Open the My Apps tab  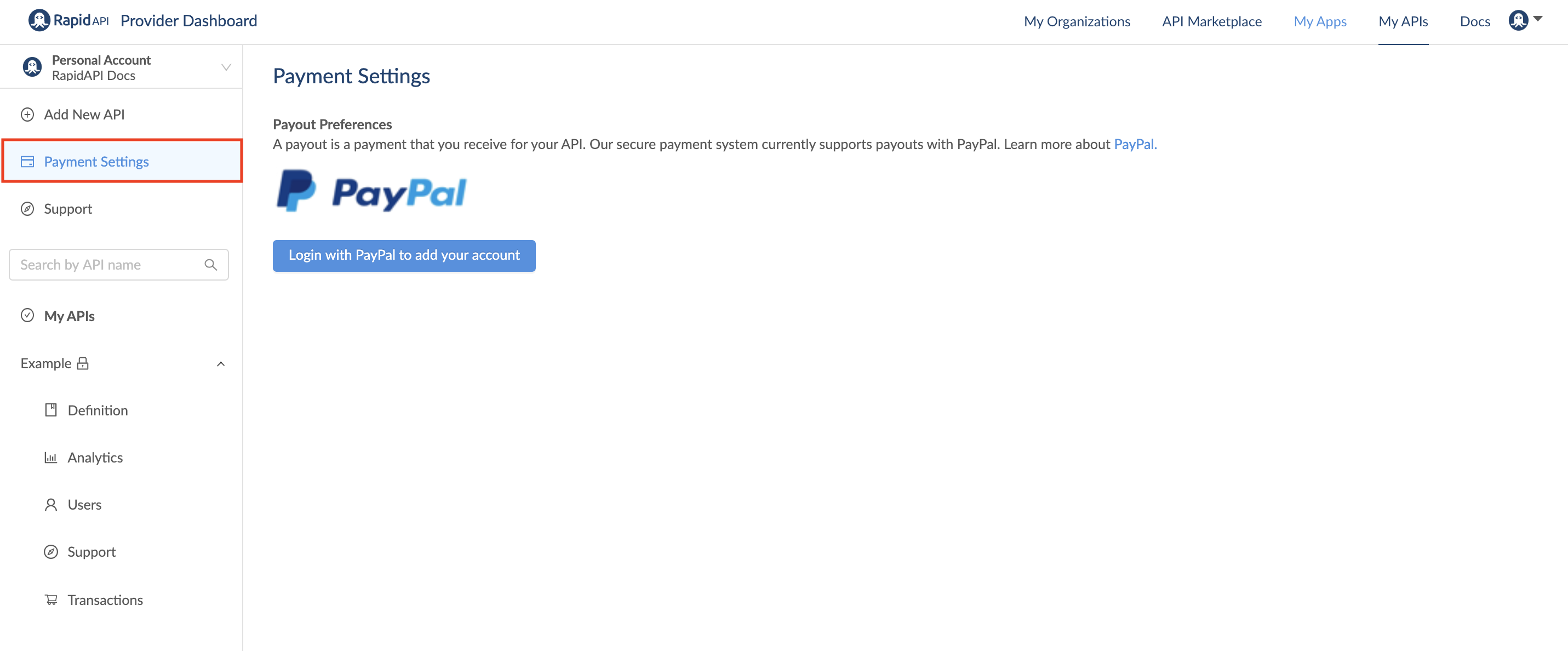[1320, 21]
